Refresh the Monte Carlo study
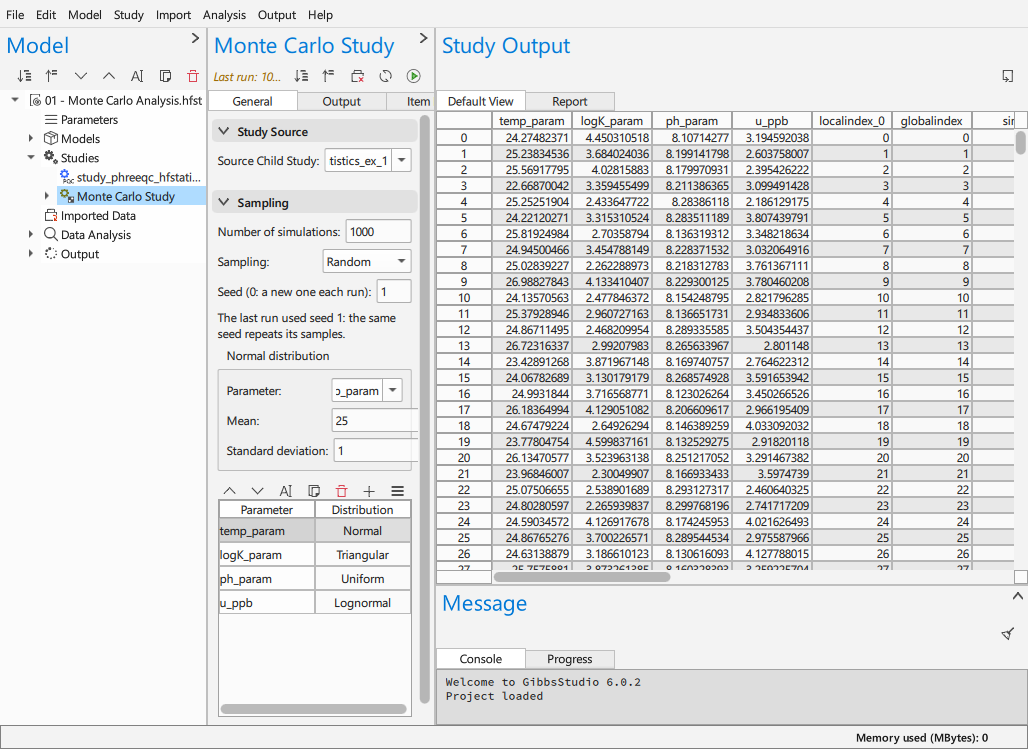Viewport: 1028px width, 749px height. tap(386, 76)
